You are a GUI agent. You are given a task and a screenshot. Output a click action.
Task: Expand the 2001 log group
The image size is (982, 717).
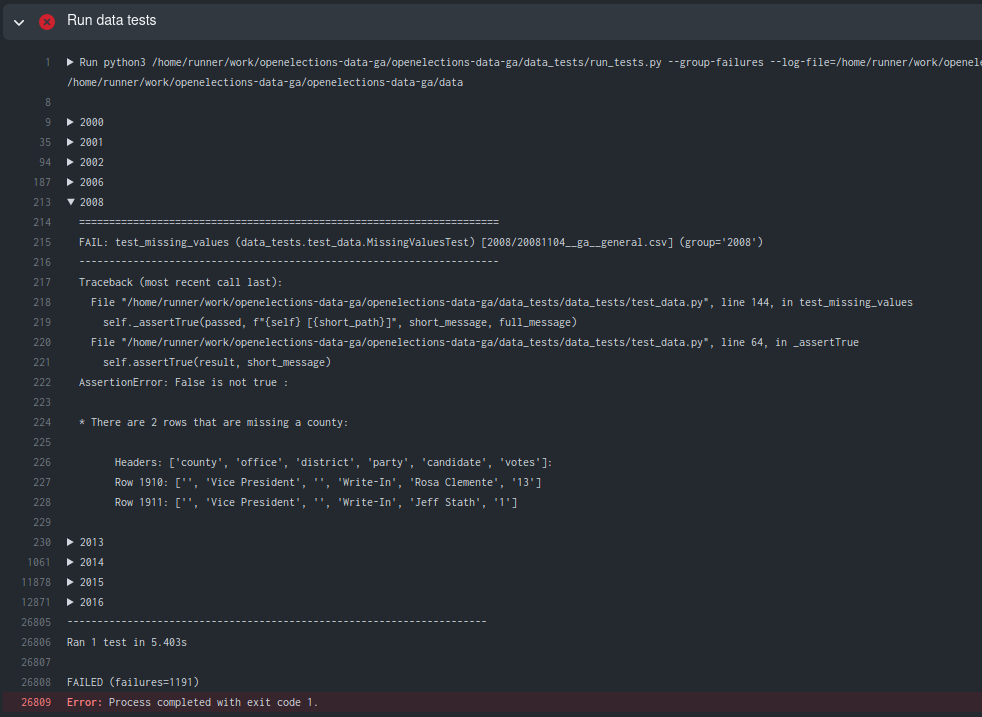pyautogui.click(x=70, y=142)
